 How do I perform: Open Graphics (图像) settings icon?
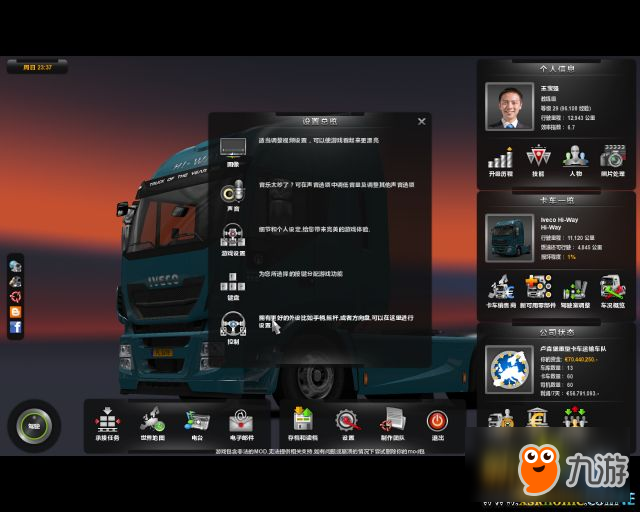pos(233,147)
